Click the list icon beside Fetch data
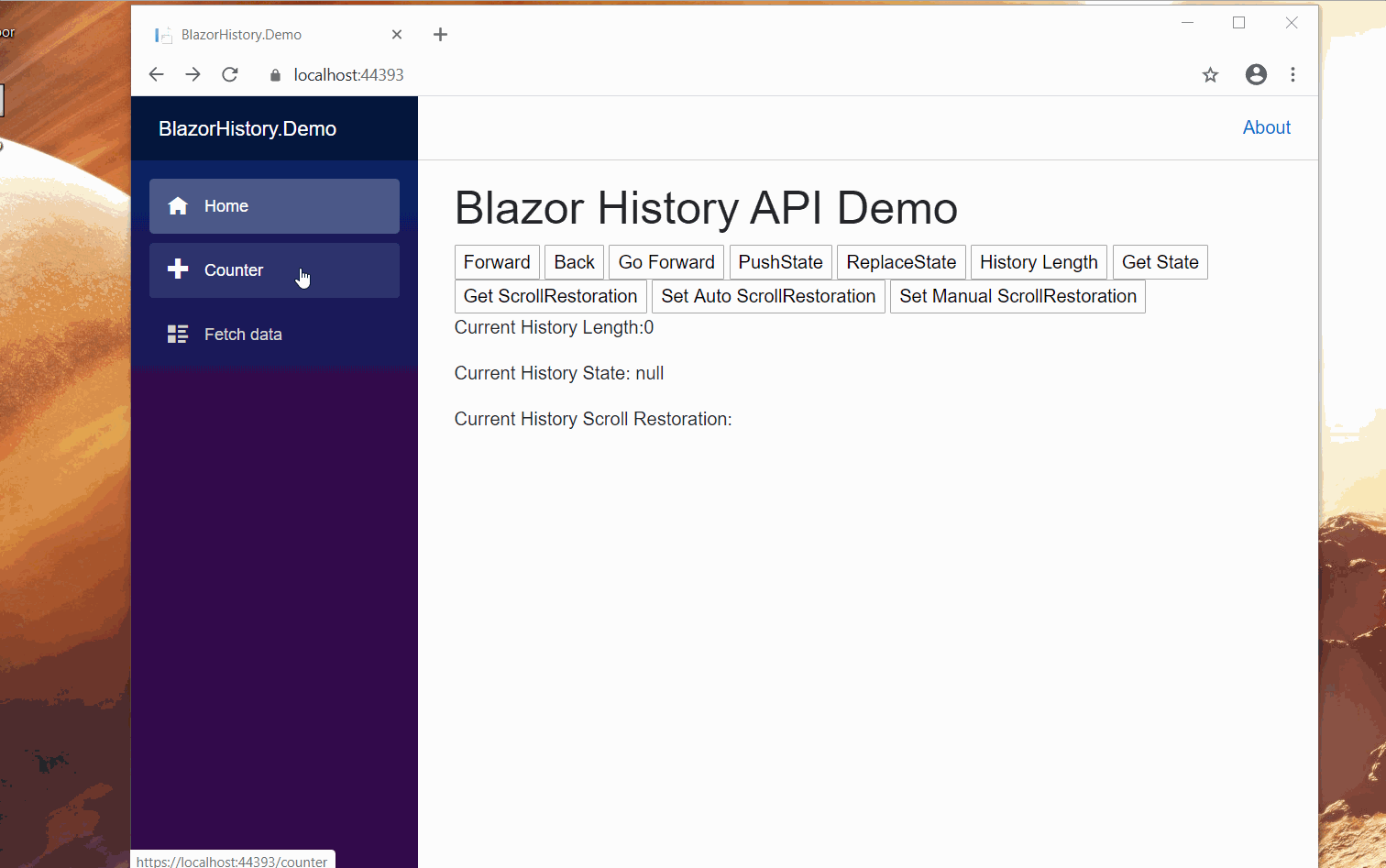The width and height of the screenshot is (1386, 868). 178,334
